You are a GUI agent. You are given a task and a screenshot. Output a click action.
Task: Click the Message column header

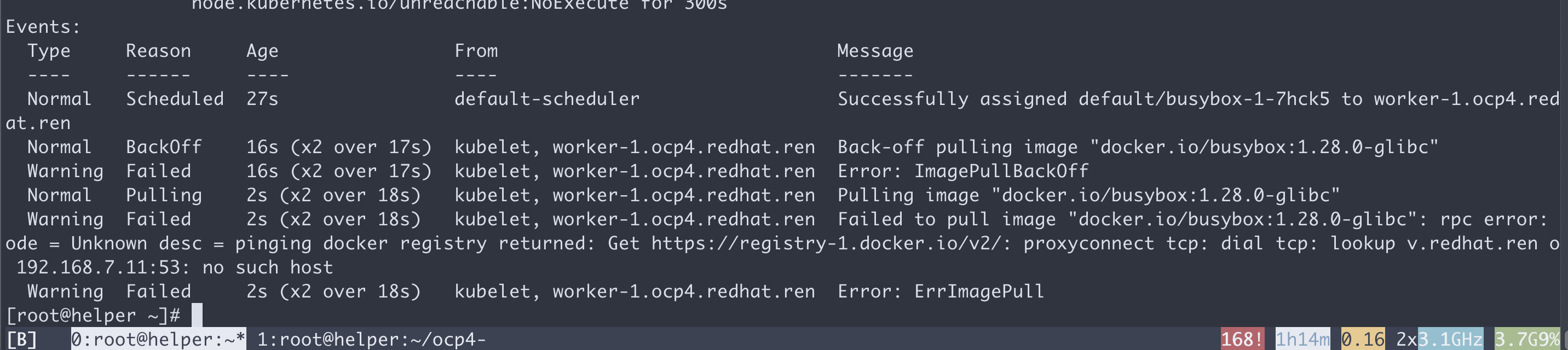[x=875, y=51]
